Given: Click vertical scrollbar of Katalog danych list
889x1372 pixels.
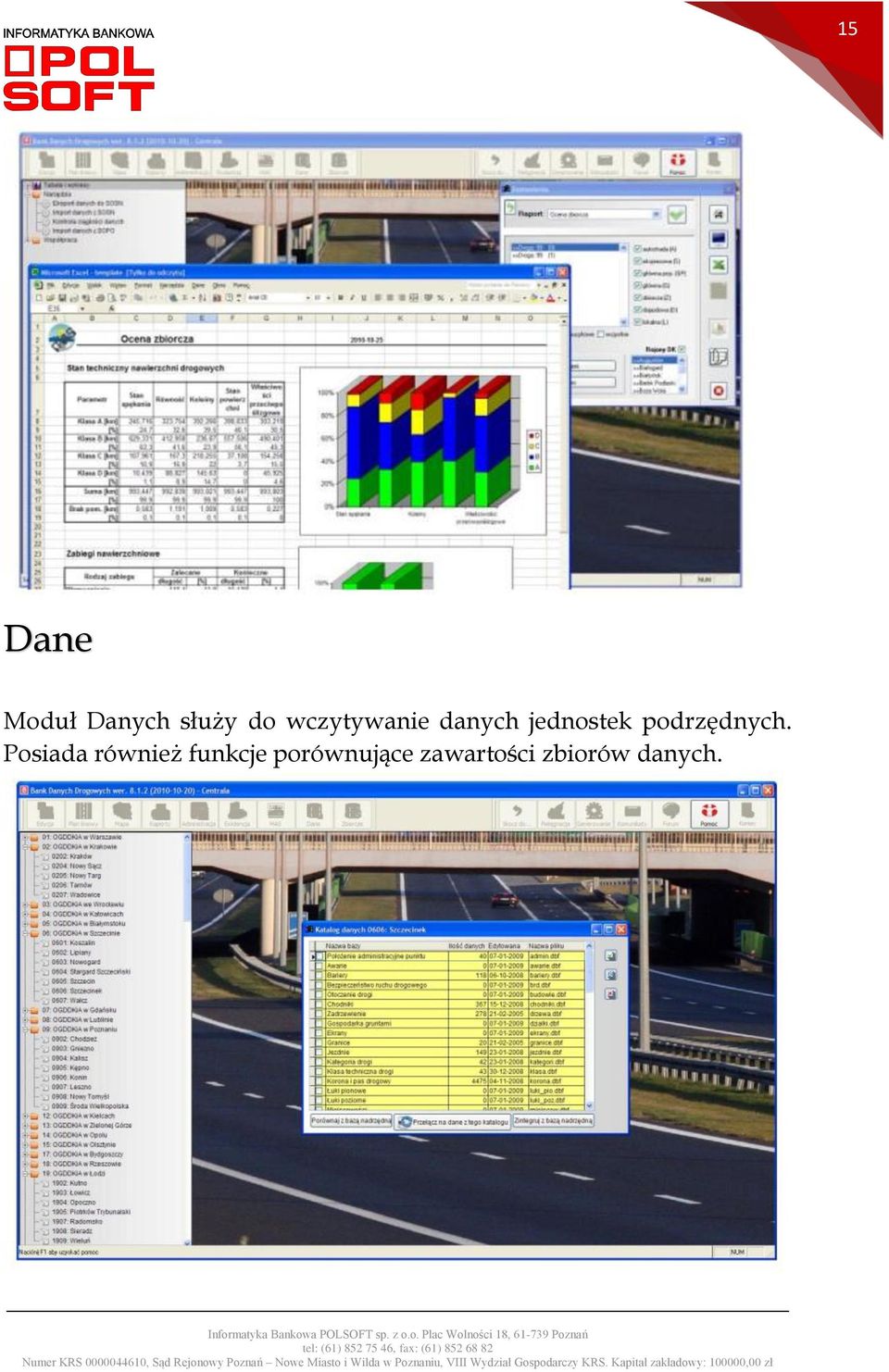Looking at the screenshot, I should click(589, 1024).
